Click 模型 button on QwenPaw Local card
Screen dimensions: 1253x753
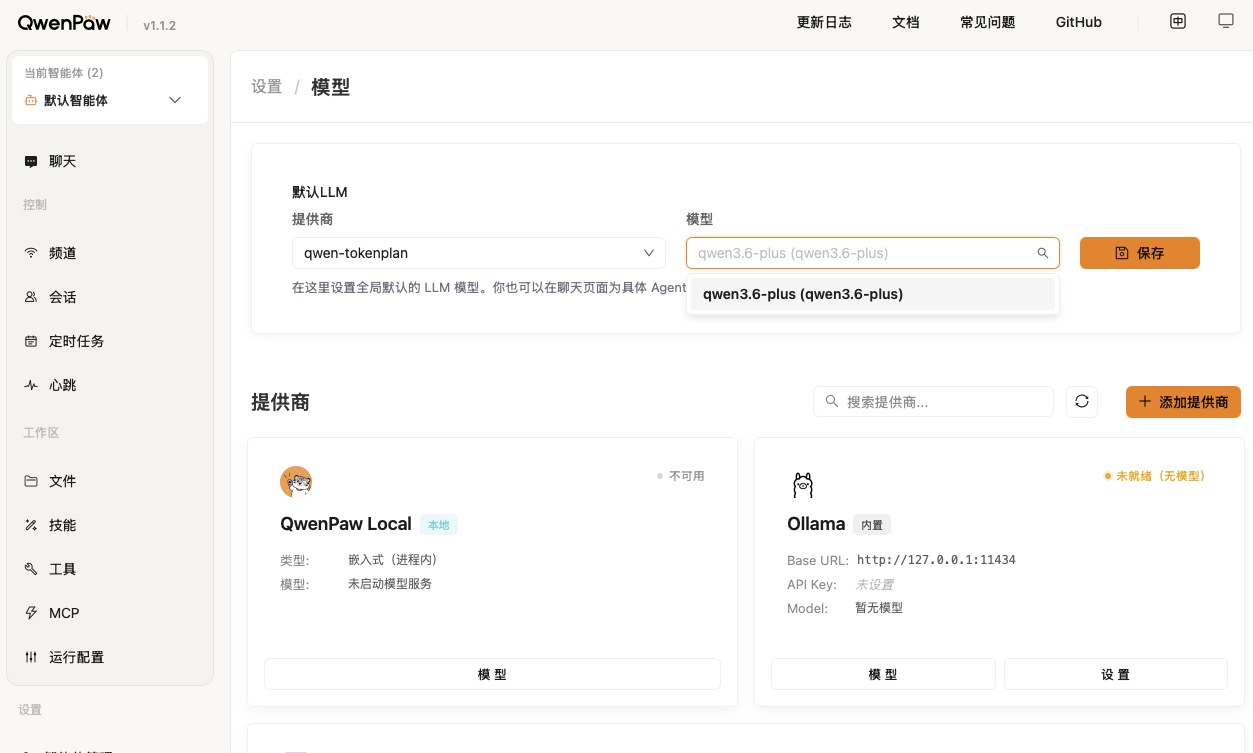(492, 674)
